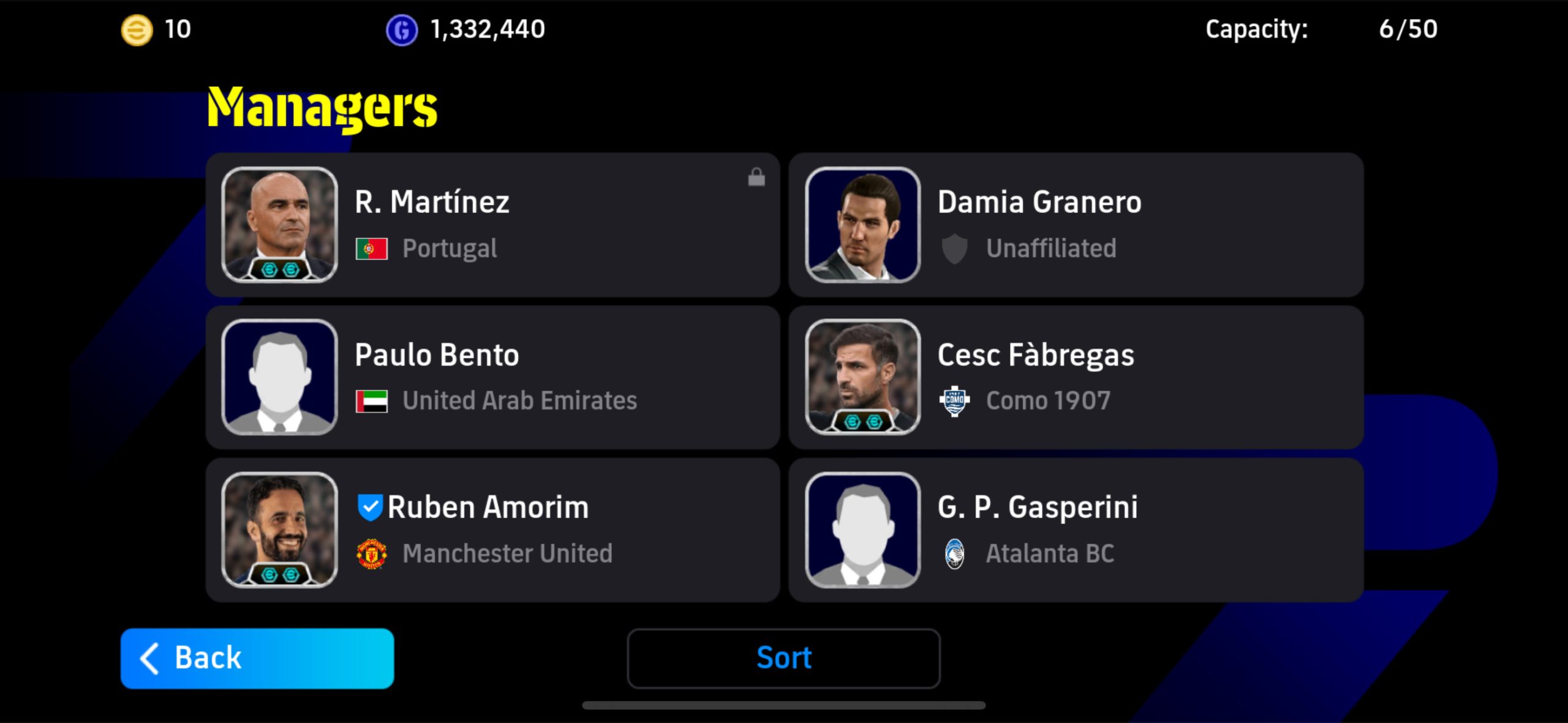Tap the home gesture bar at bottom

(x=783, y=705)
